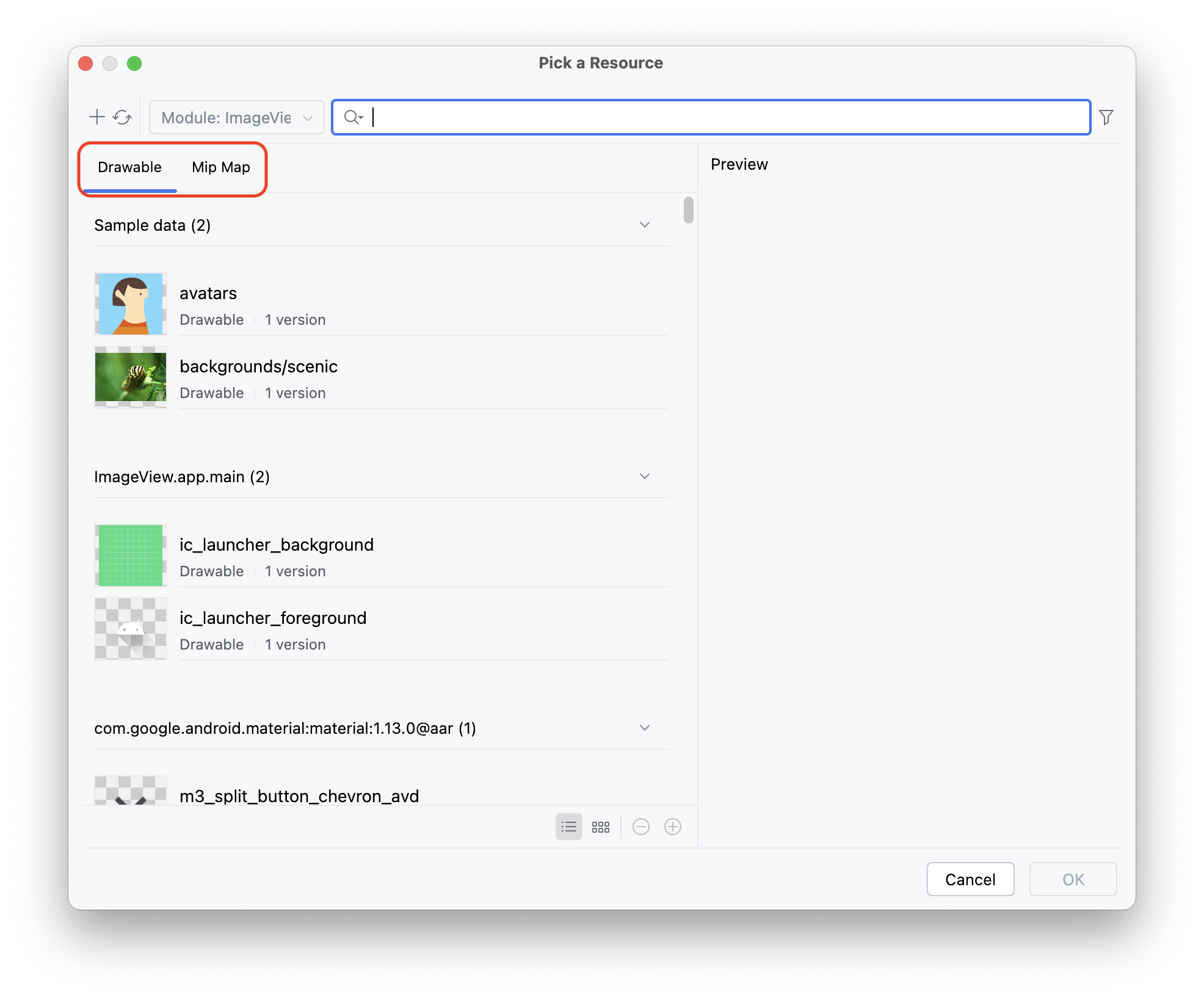Click the resource list scrollbar thumb
Viewport: 1204px width, 1000px height.
(688, 210)
